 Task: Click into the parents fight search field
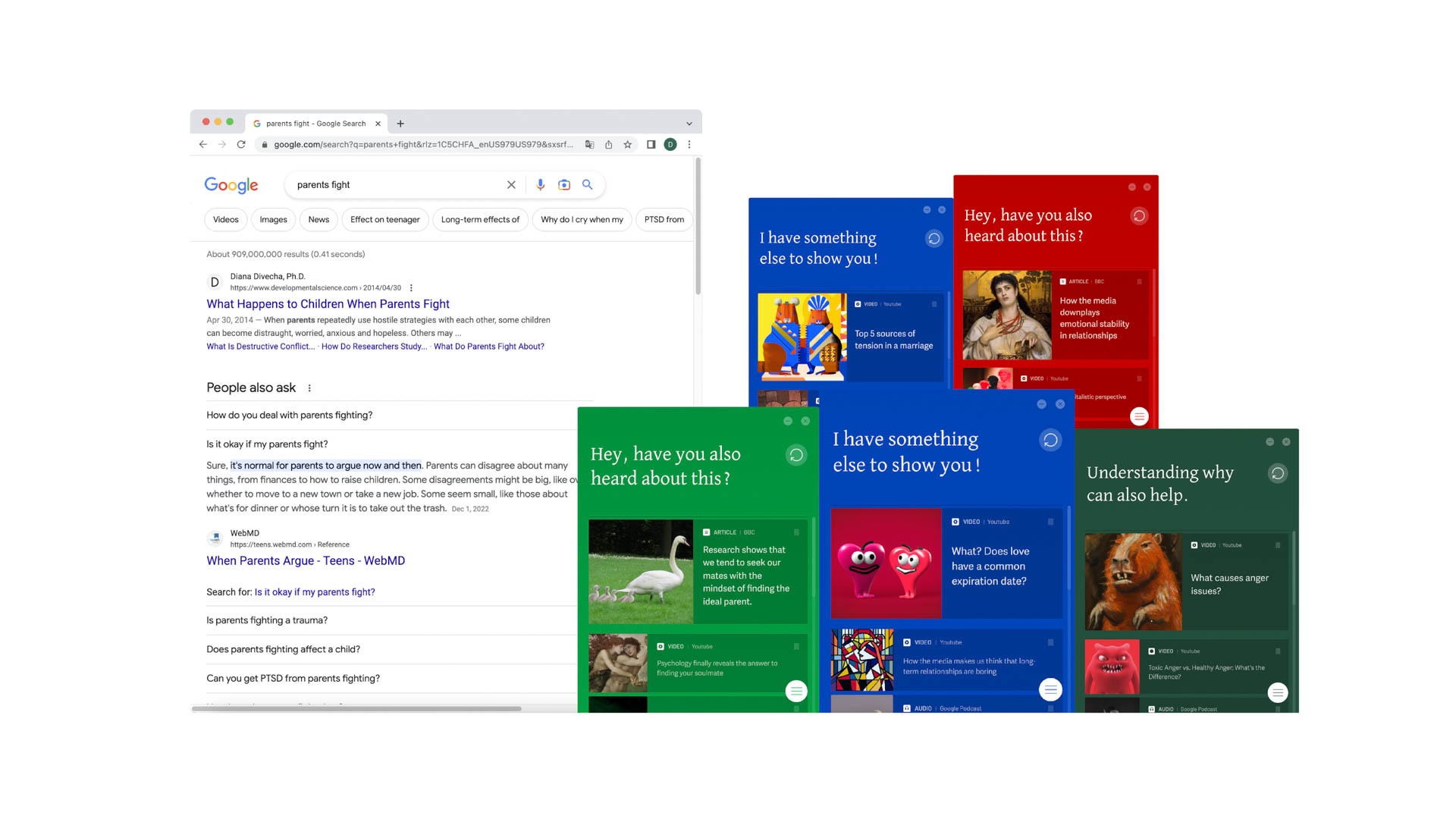tap(394, 184)
